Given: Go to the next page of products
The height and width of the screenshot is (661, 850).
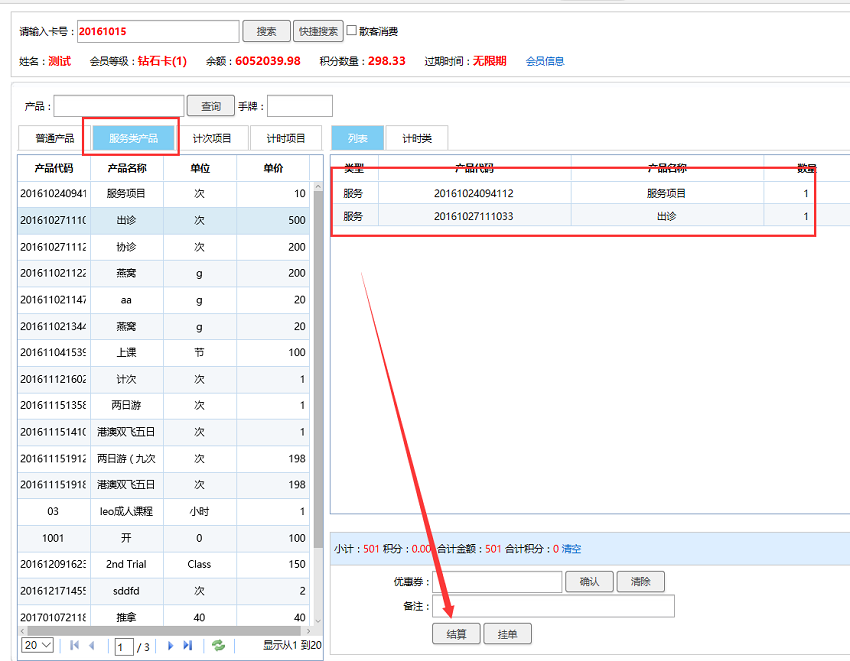Looking at the screenshot, I should (x=171, y=646).
